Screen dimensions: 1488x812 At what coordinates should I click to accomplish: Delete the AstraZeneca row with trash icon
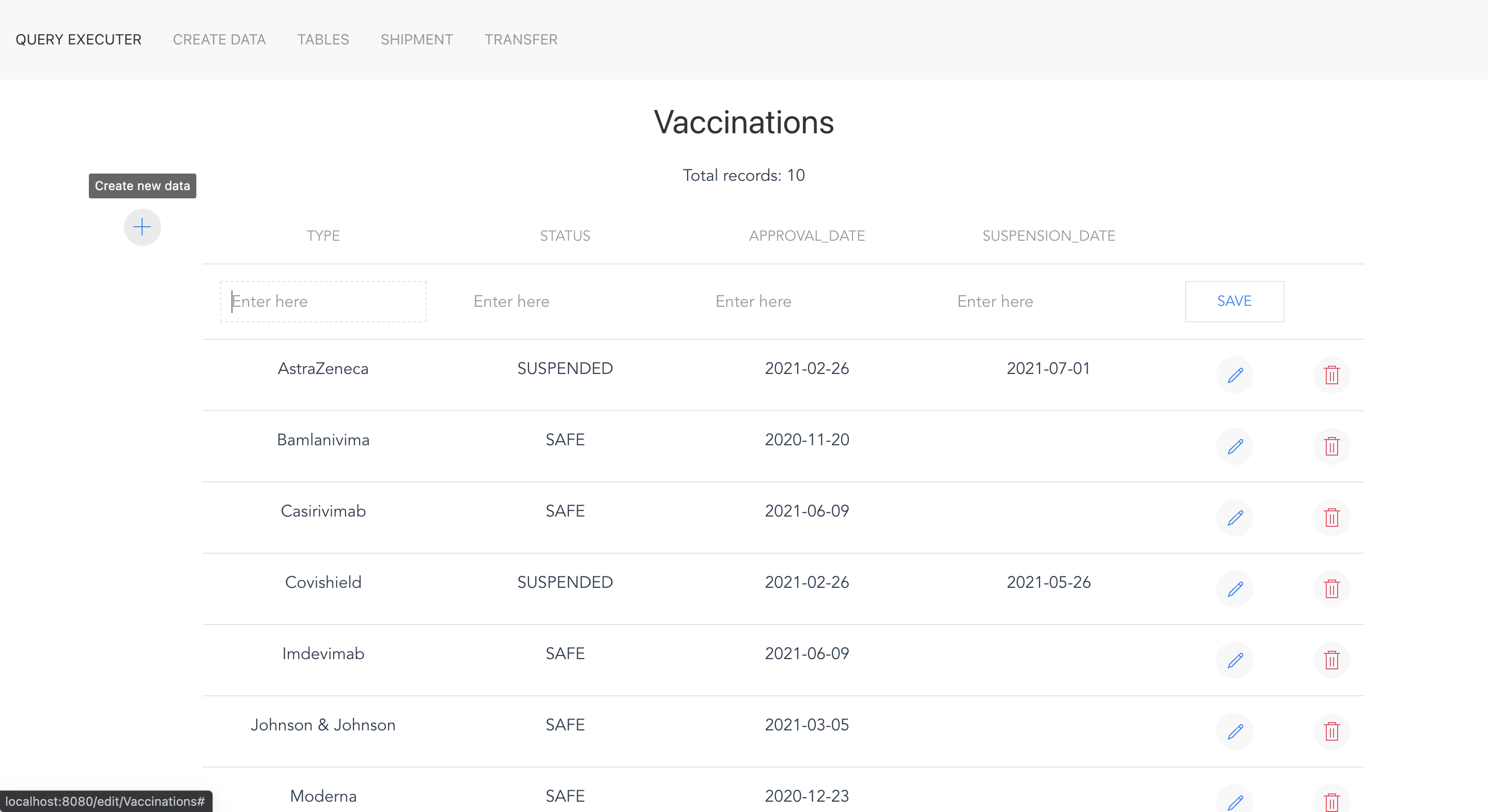click(x=1331, y=375)
